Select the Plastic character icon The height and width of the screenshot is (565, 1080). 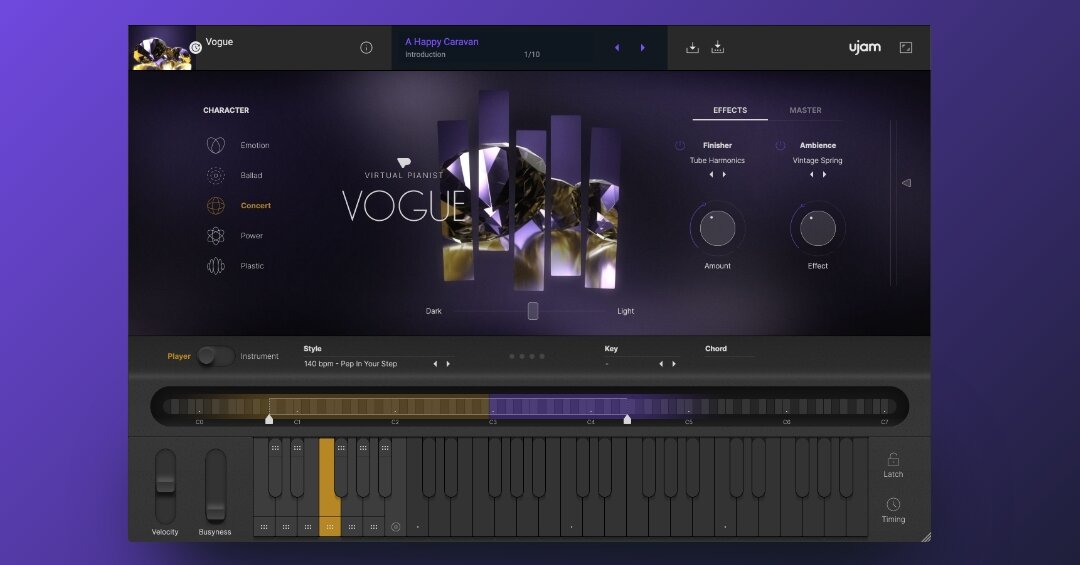click(216, 266)
